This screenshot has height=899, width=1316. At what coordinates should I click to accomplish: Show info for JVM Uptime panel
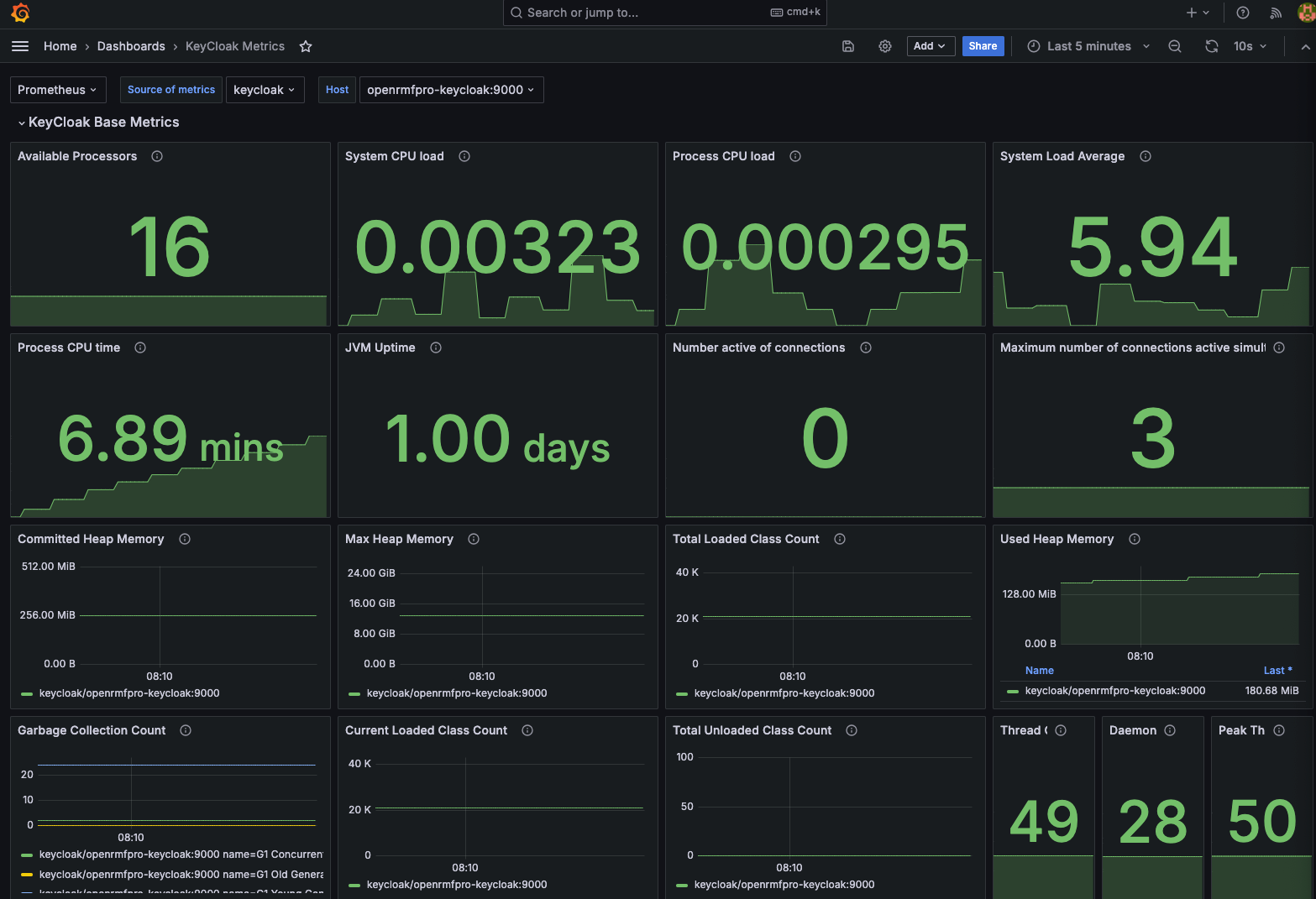coord(436,348)
